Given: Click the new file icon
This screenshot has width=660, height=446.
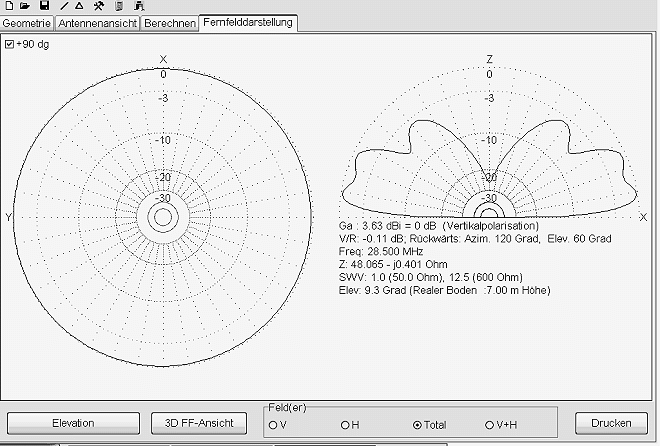Looking at the screenshot, I should [9, 6].
